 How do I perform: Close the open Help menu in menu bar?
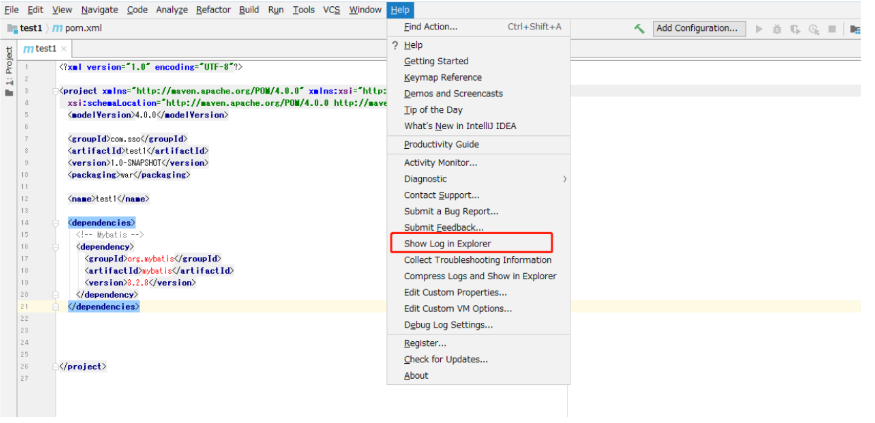400,9
